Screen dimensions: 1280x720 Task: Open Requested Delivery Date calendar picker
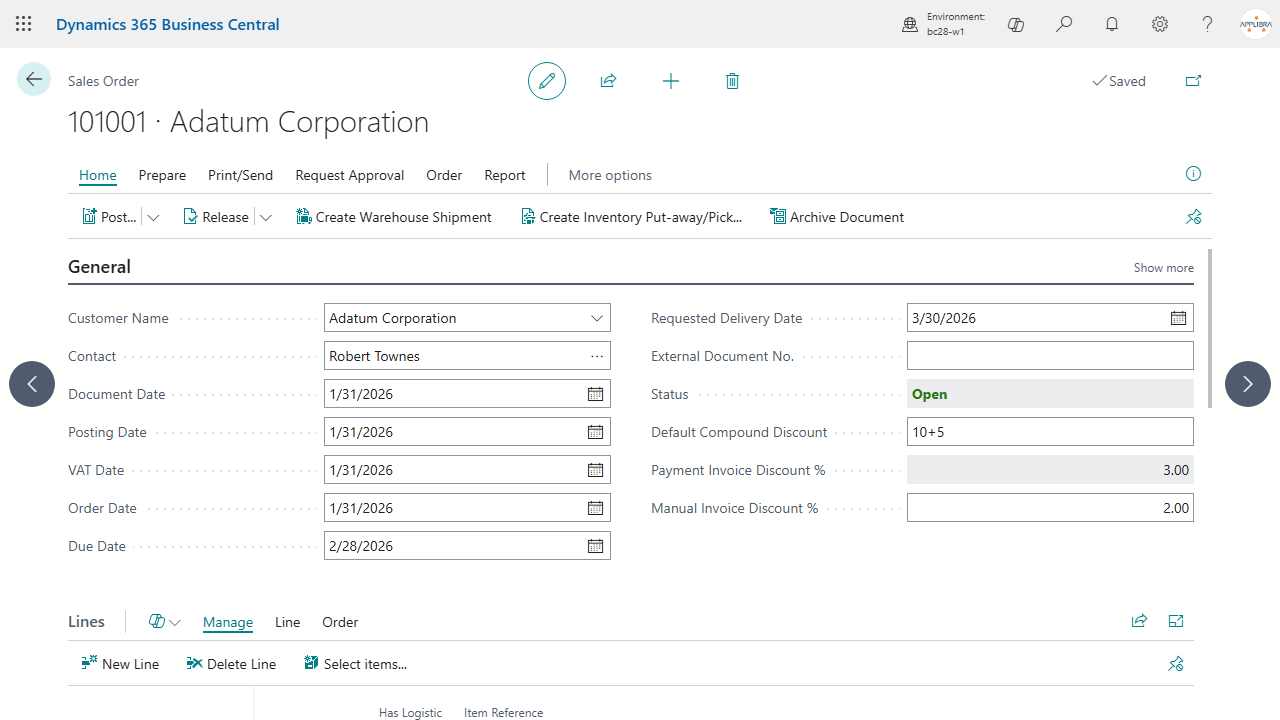tap(1178, 318)
